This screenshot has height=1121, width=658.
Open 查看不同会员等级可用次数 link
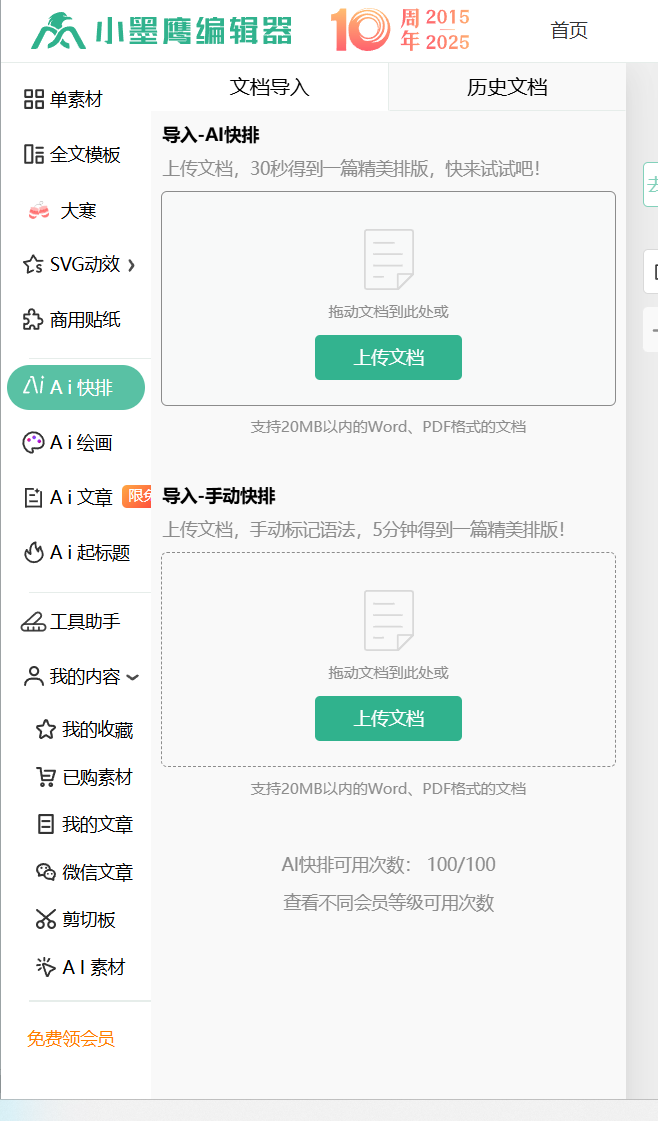[388, 903]
